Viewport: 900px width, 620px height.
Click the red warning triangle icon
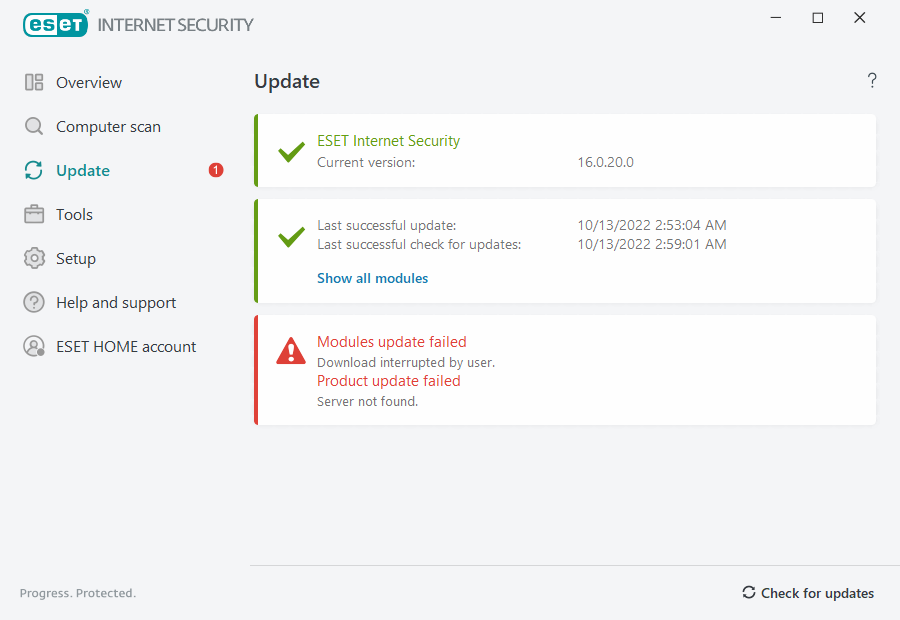tap(291, 351)
